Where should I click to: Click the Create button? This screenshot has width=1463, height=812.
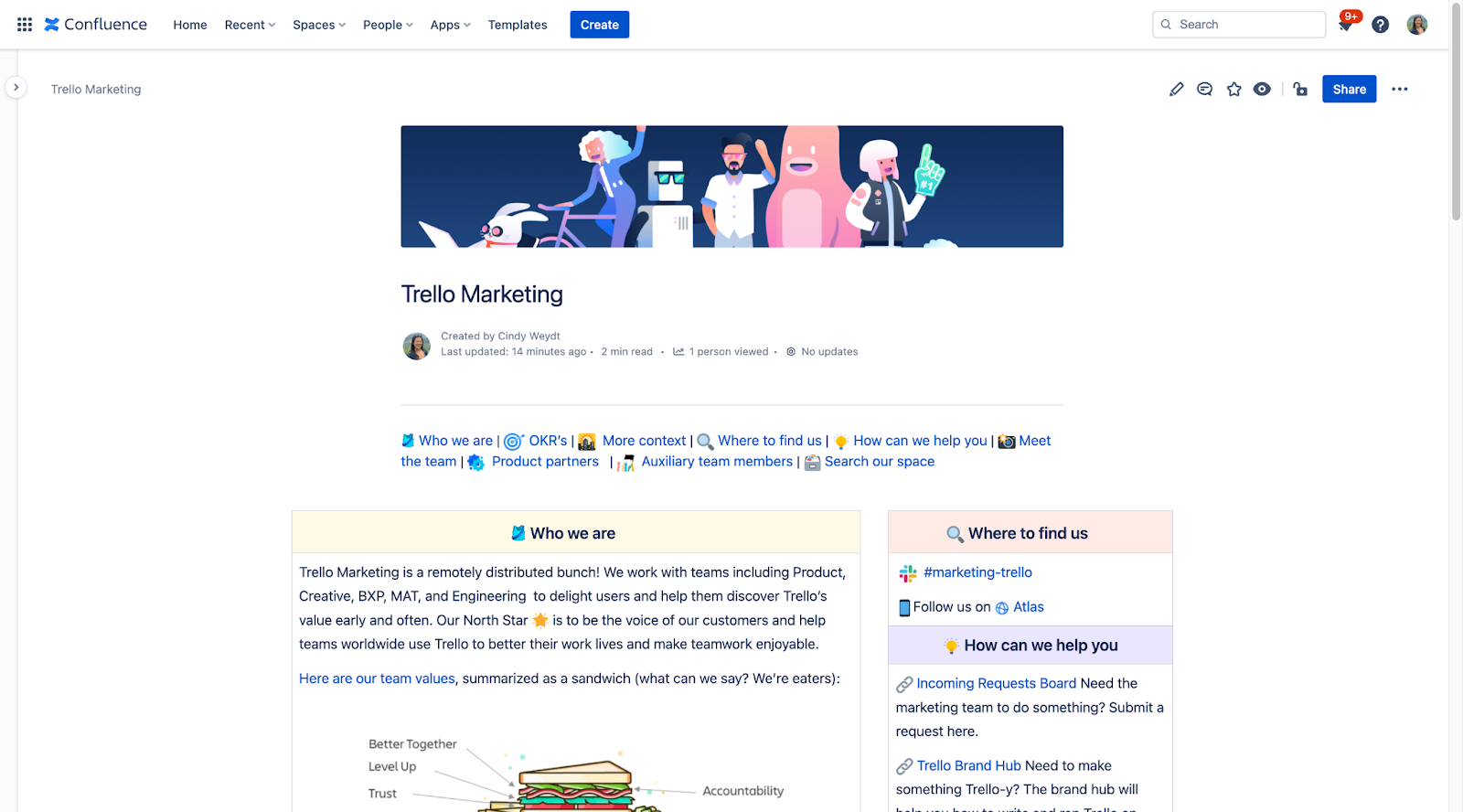[600, 25]
